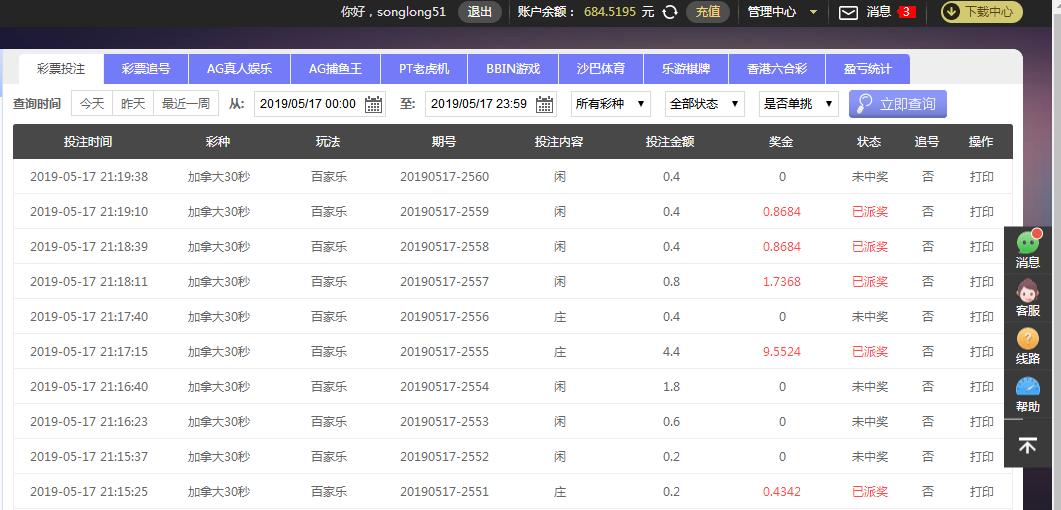The image size is (1061, 510).
Task: Switch to the AG真人娱乐 tab
Action: 239,69
